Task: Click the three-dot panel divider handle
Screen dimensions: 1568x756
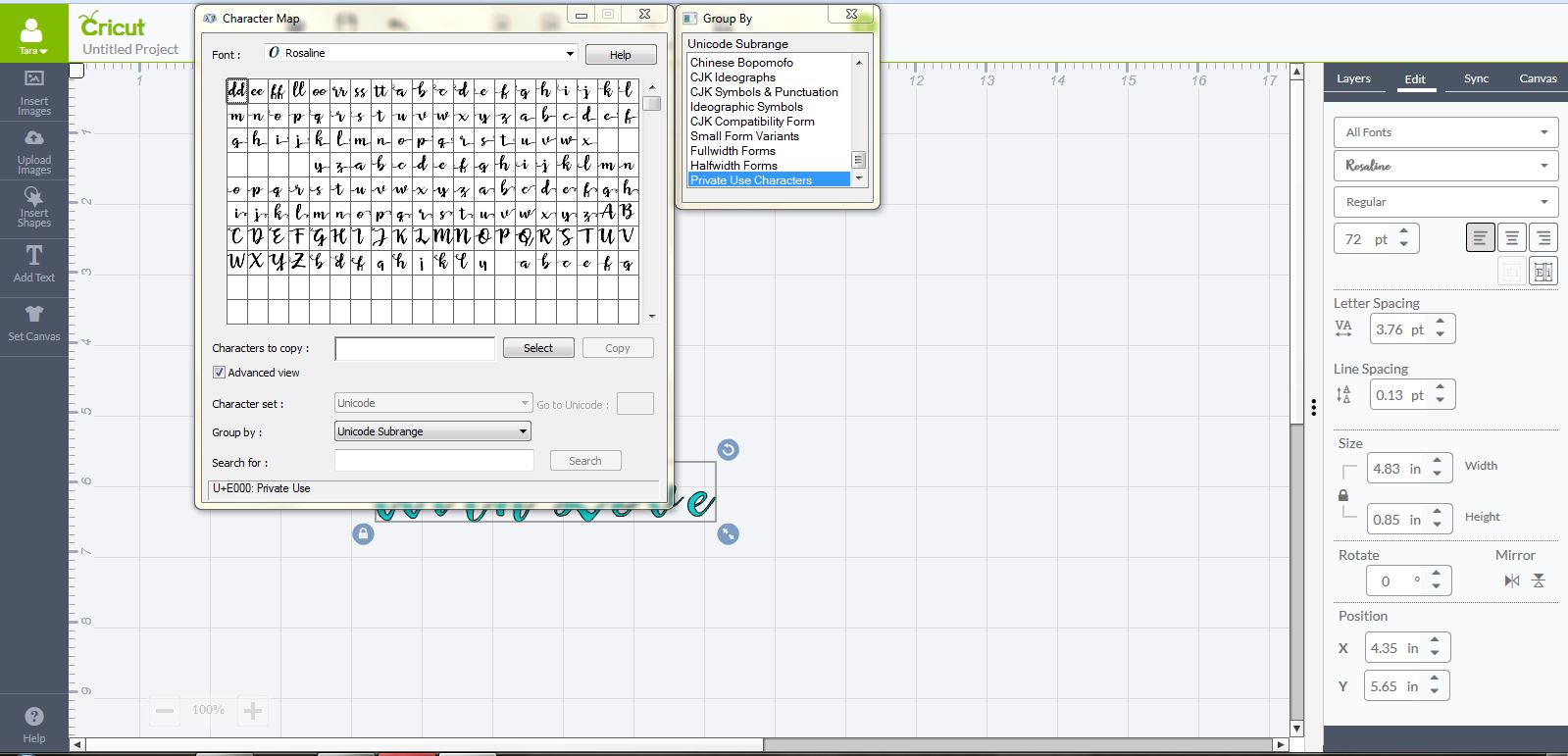Action: [x=1314, y=408]
